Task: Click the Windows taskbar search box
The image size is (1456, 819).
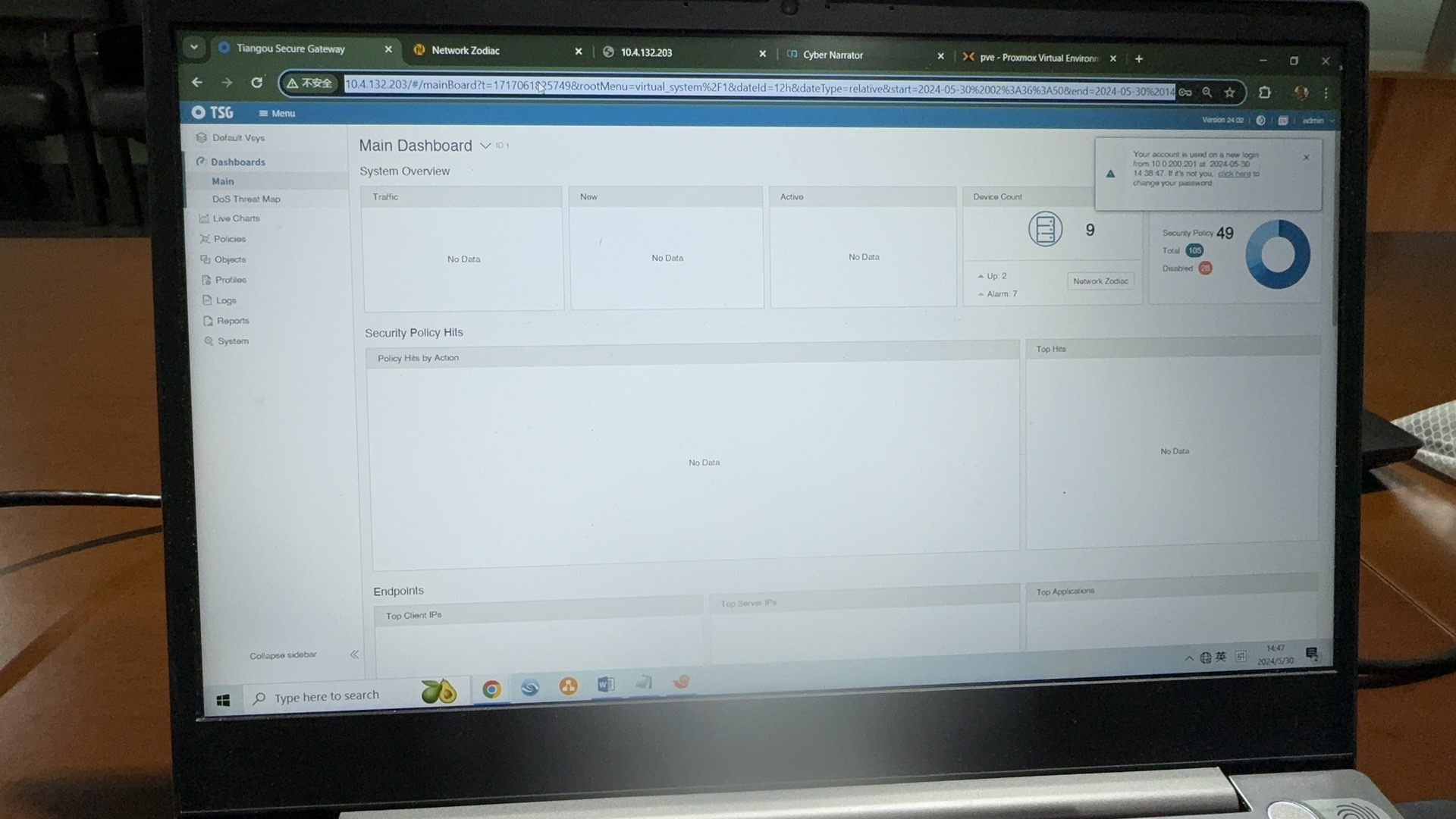Action: [x=327, y=696]
